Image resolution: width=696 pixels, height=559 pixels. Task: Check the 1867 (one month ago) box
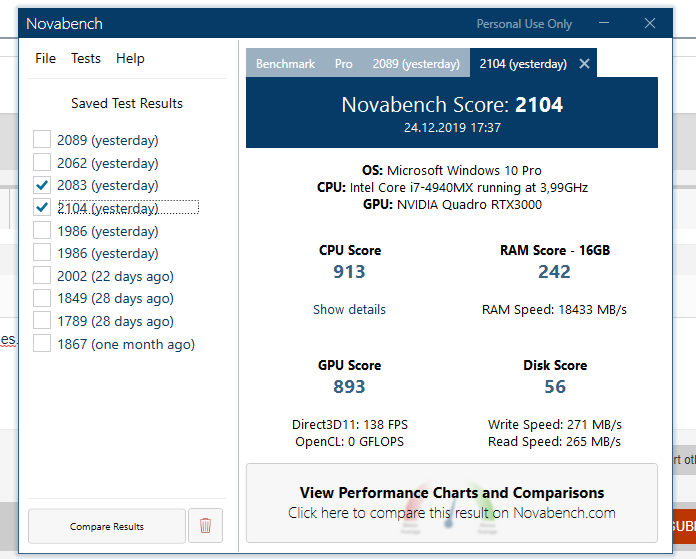42,344
